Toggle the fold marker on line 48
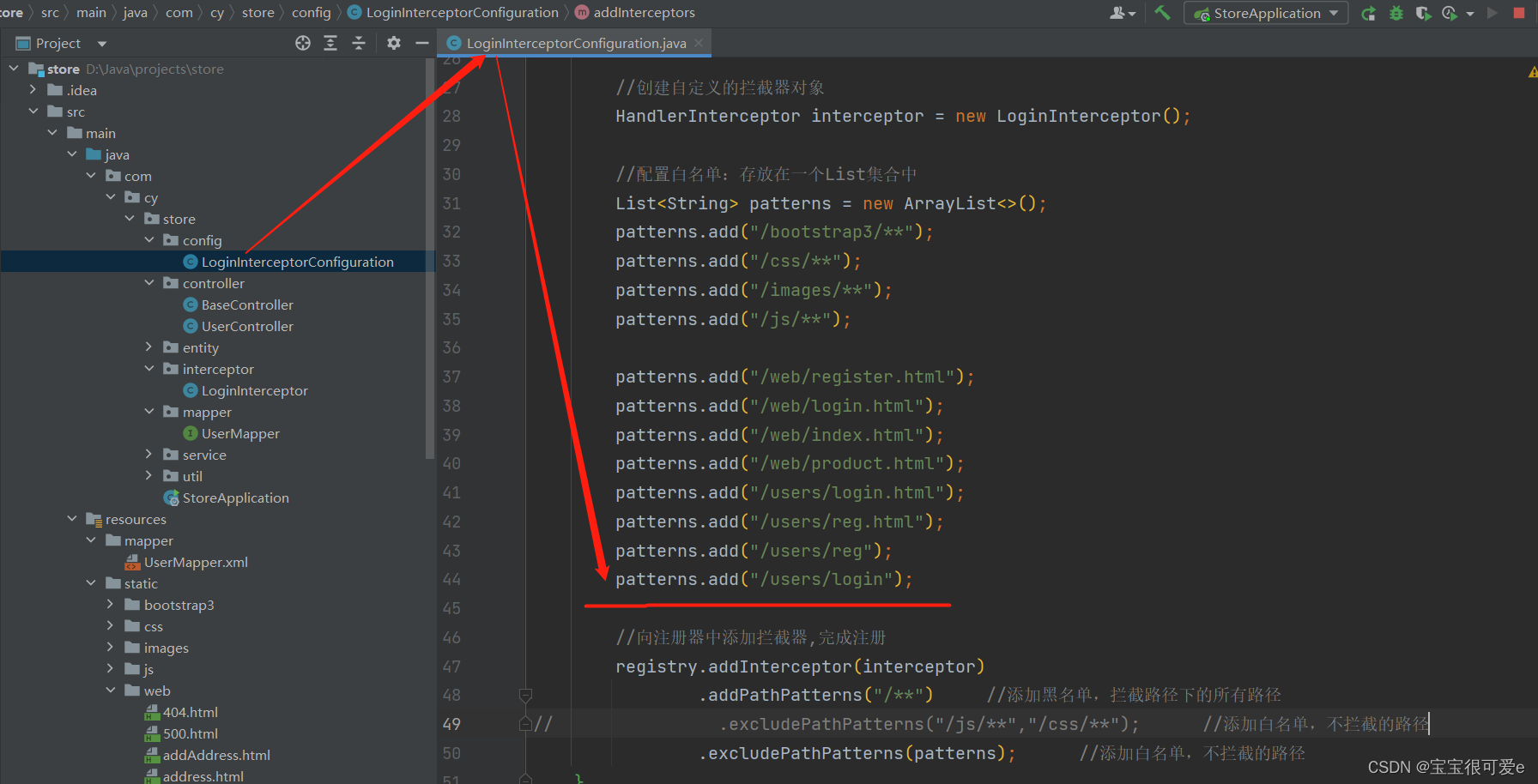1538x784 pixels. [x=525, y=695]
